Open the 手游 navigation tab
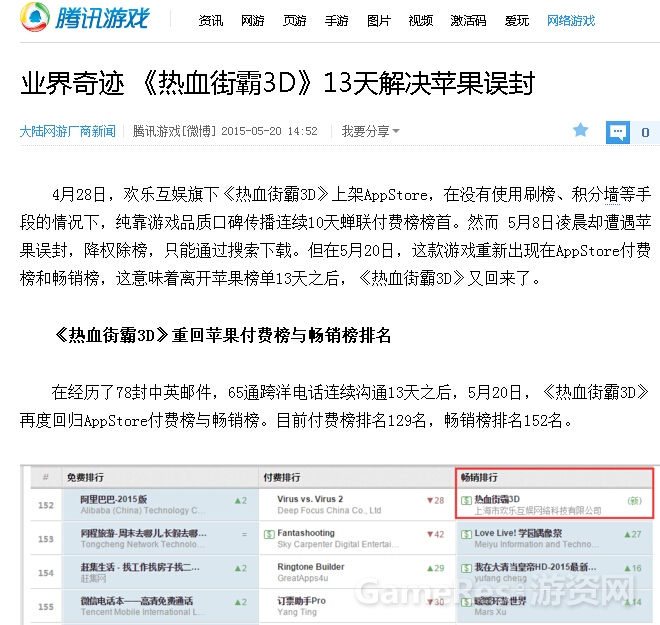 point(337,21)
